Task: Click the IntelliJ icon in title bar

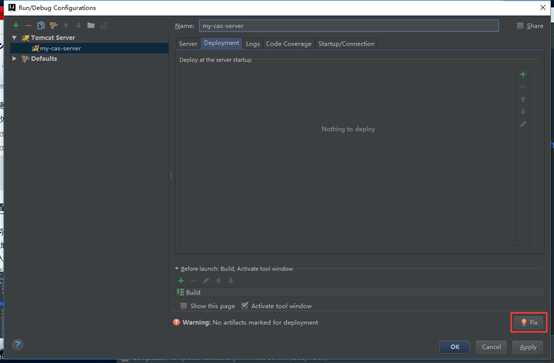Action: pos(12,7)
